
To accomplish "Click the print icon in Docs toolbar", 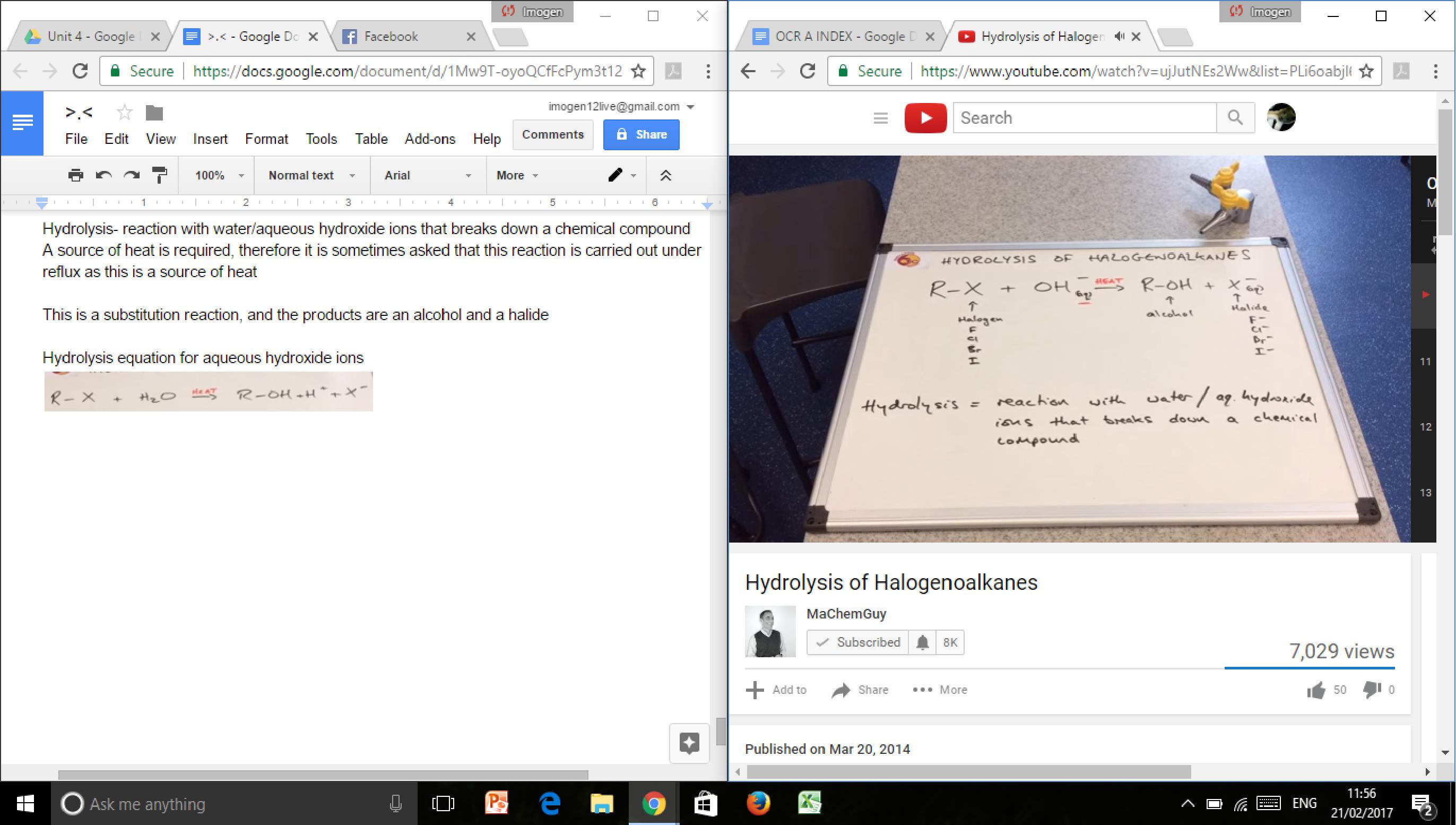I will pyautogui.click(x=75, y=175).
